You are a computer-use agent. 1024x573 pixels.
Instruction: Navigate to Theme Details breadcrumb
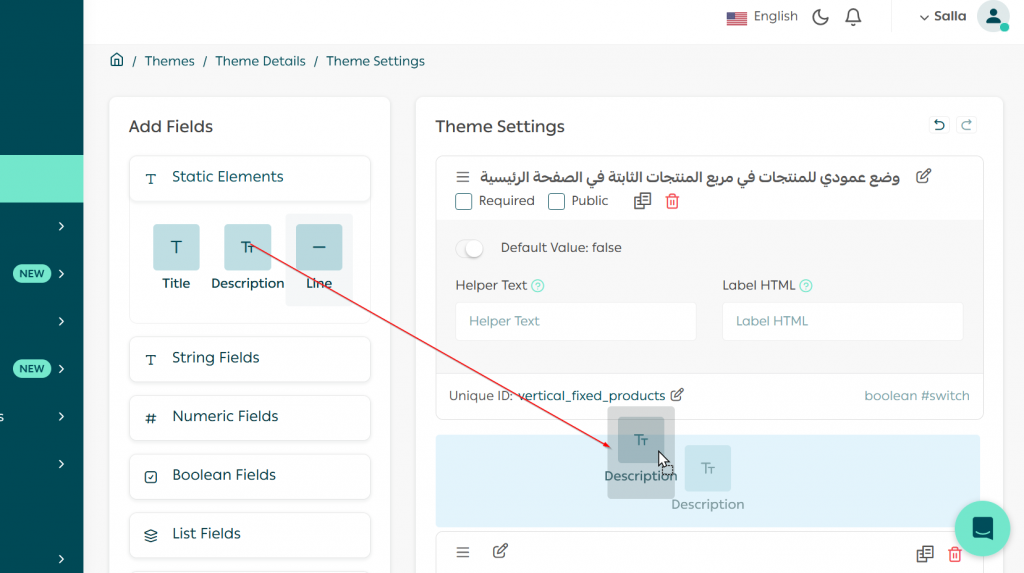tap(260, 61)
